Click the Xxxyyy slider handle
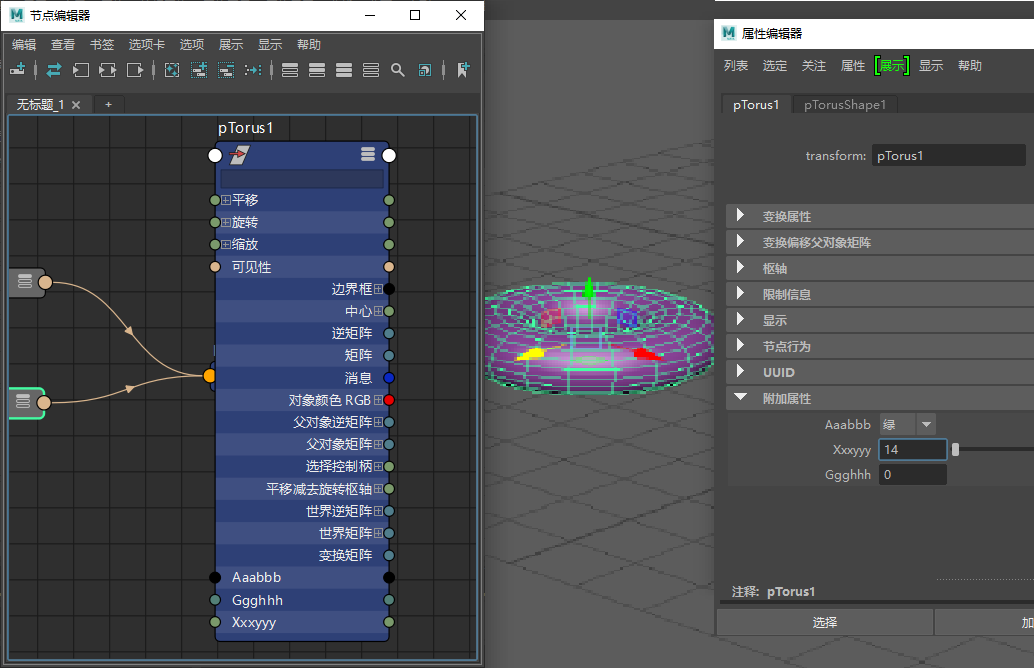 click(955, 450)
